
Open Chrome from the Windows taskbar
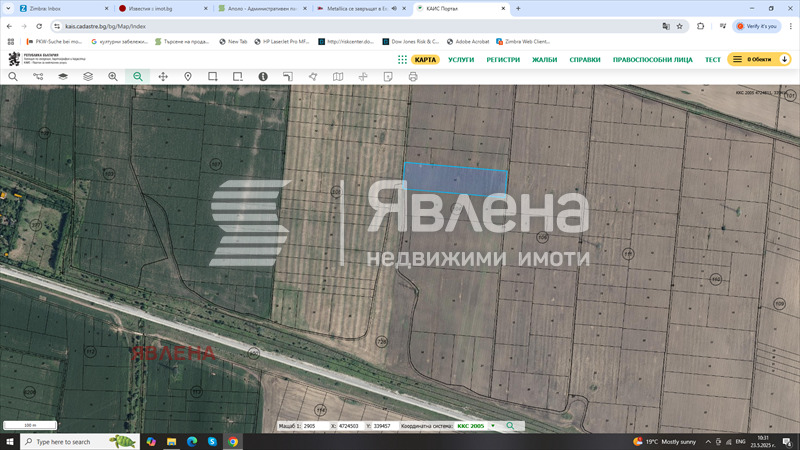tap(233, 441)
